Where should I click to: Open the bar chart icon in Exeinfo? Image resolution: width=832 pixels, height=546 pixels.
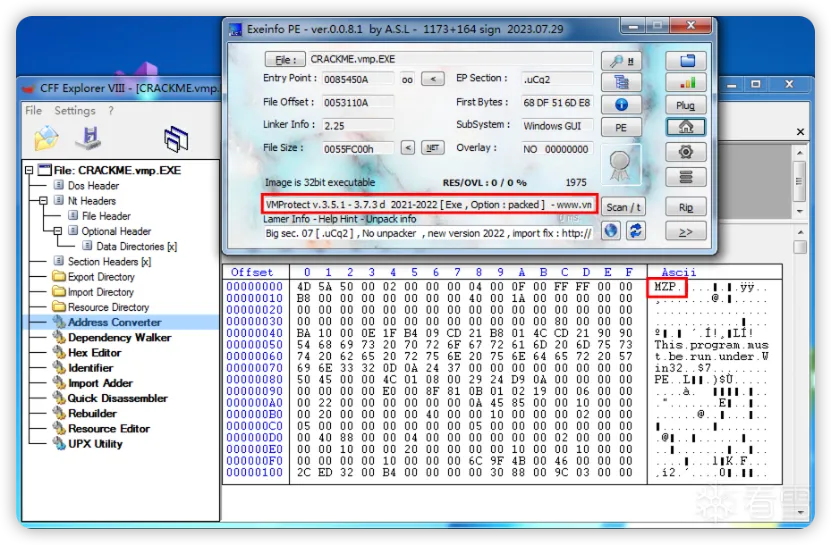tap(686, 82)
